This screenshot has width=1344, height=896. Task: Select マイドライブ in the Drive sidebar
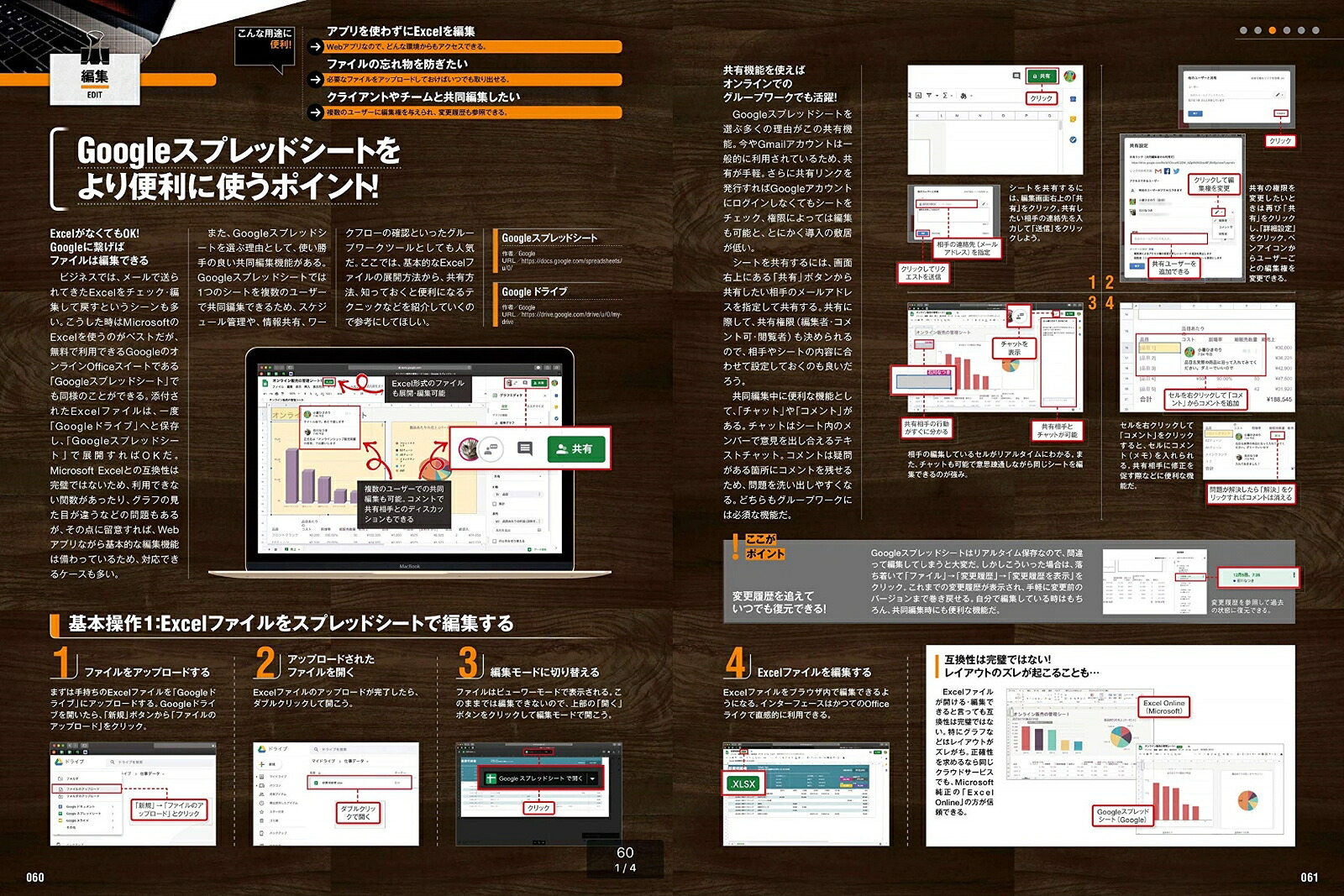274,776
